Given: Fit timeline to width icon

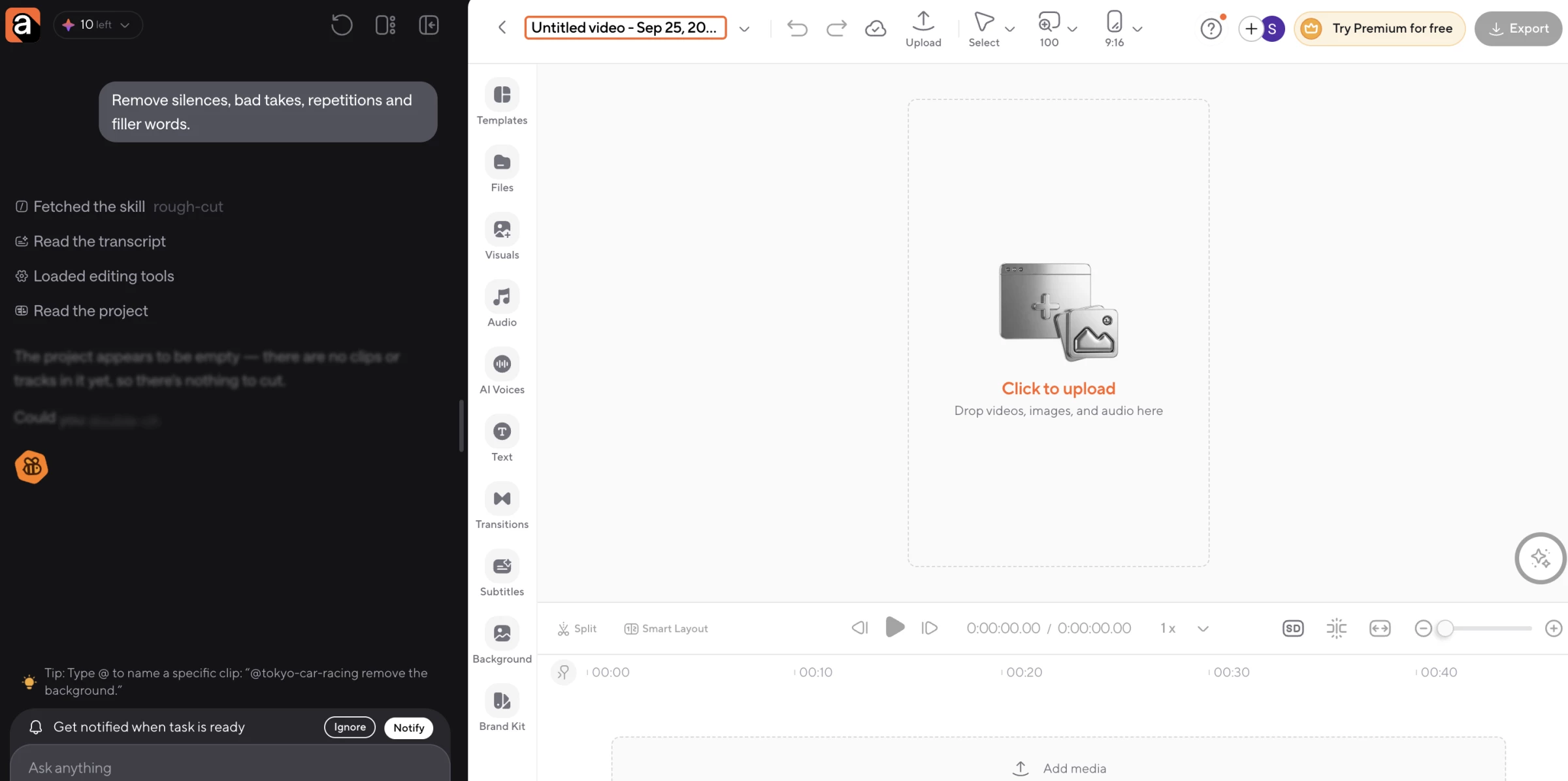Looking at the screenshot, I should pos(1380,628).
